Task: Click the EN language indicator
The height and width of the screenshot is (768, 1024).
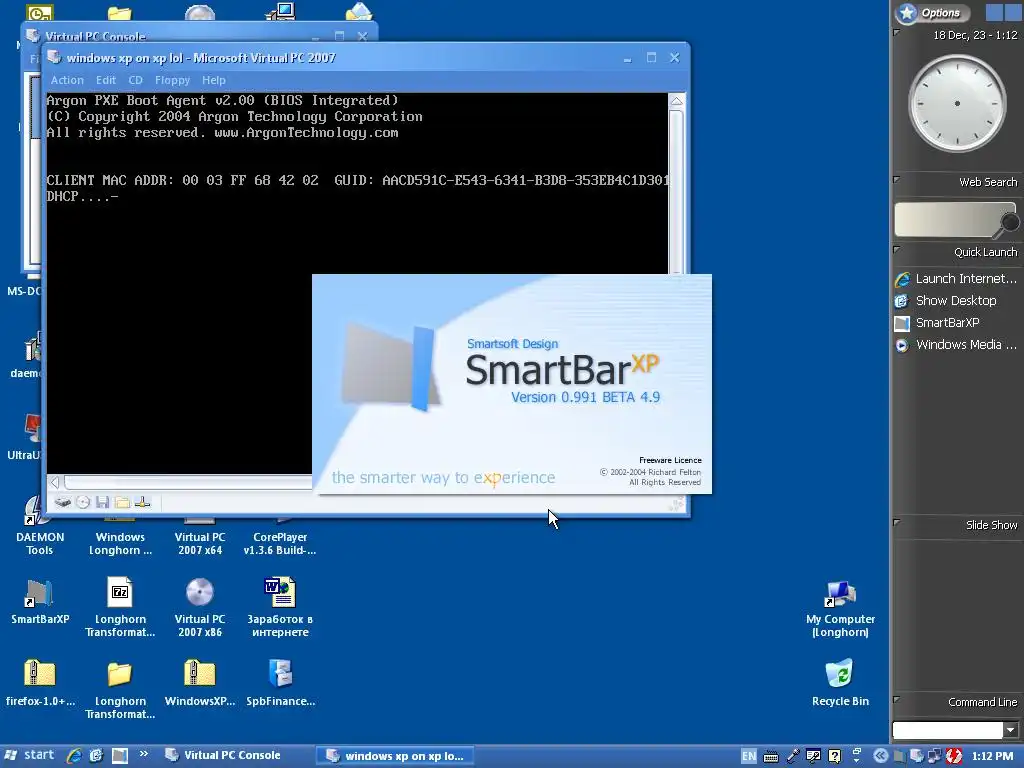Action: (x=748, y=756)
